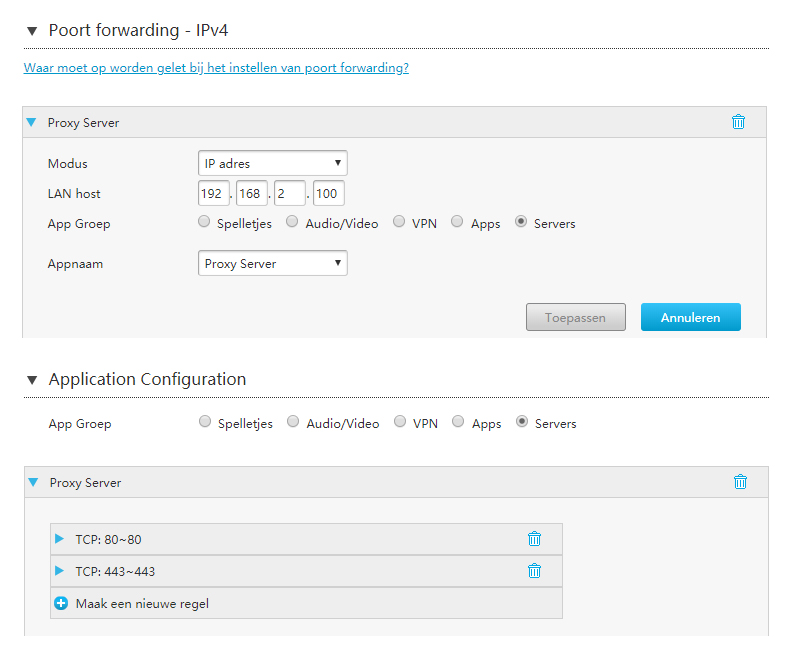Collapse the Poort forwarding - IPv4 section
Screen dimensions: 790x654
pyautogui.click(x=32, y=31)
